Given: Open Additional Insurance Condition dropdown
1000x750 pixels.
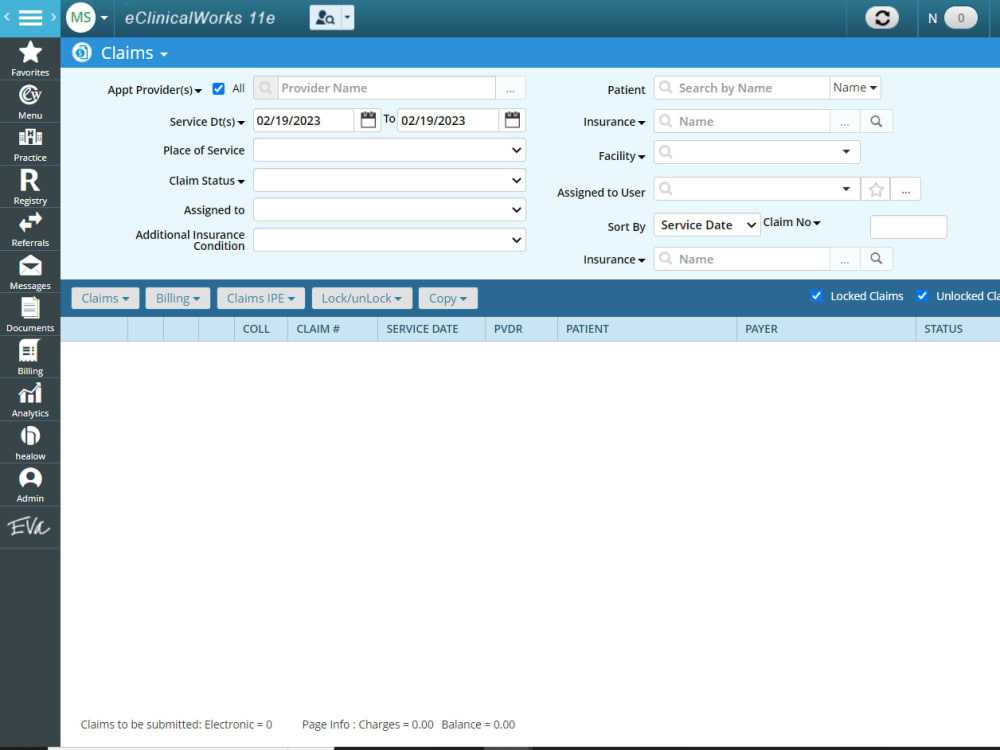Looking at the screenshot, I should [x=389, y=240].
